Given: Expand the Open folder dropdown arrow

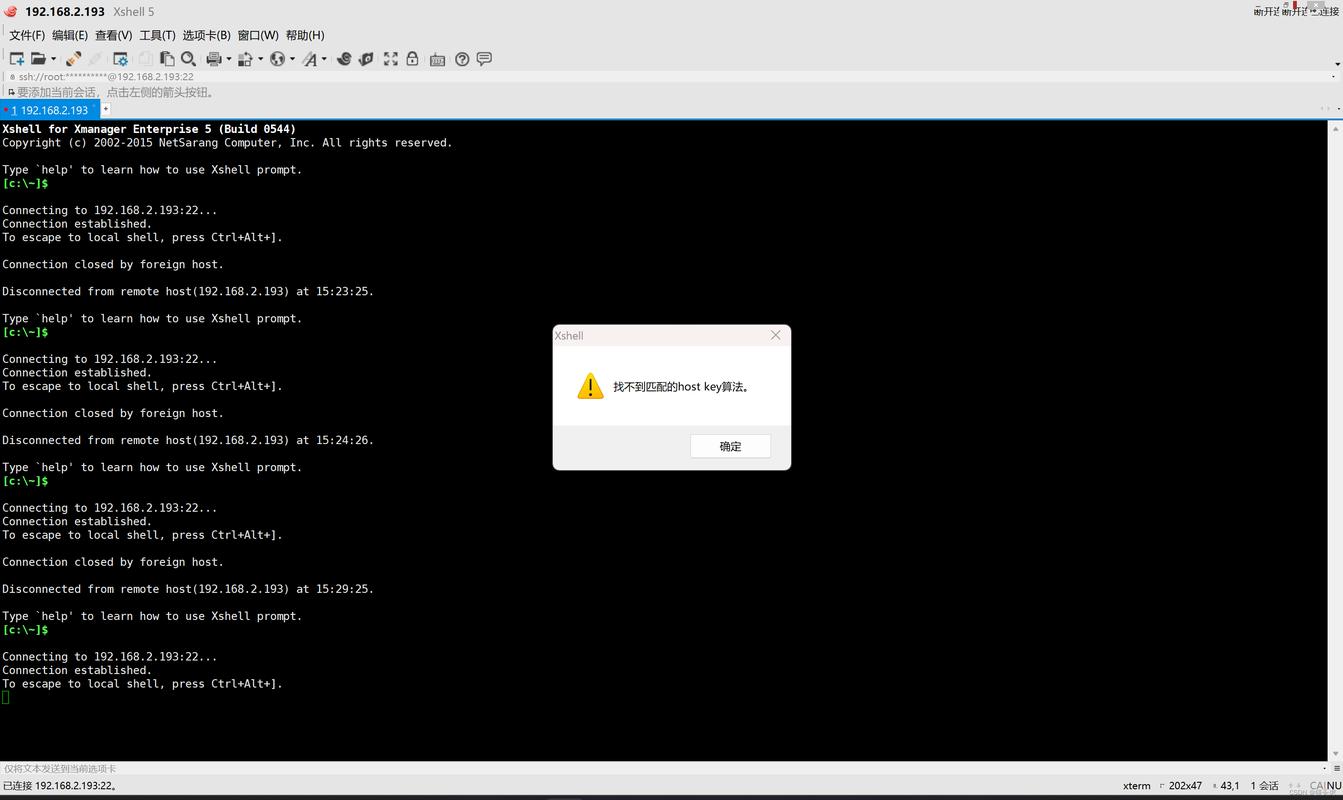Looking at the screenshot, I should click(x=54, y=59).
